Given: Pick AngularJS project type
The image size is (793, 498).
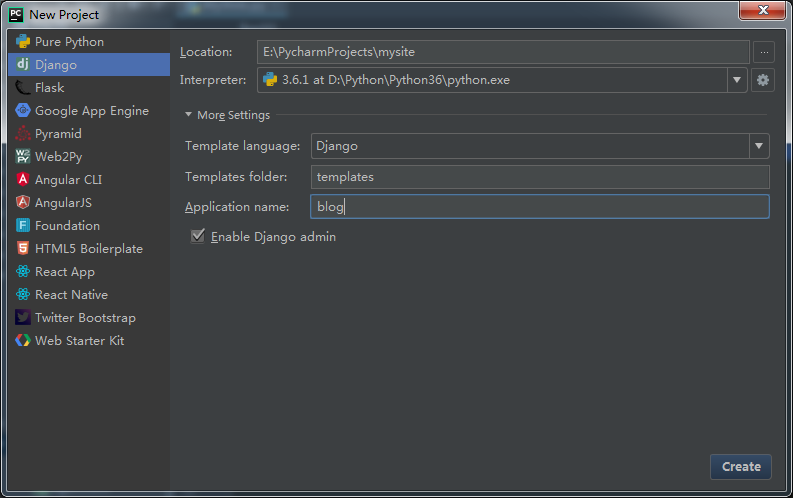Looking at the screenshot, I should pyautogui.click(x=89, y=202).
